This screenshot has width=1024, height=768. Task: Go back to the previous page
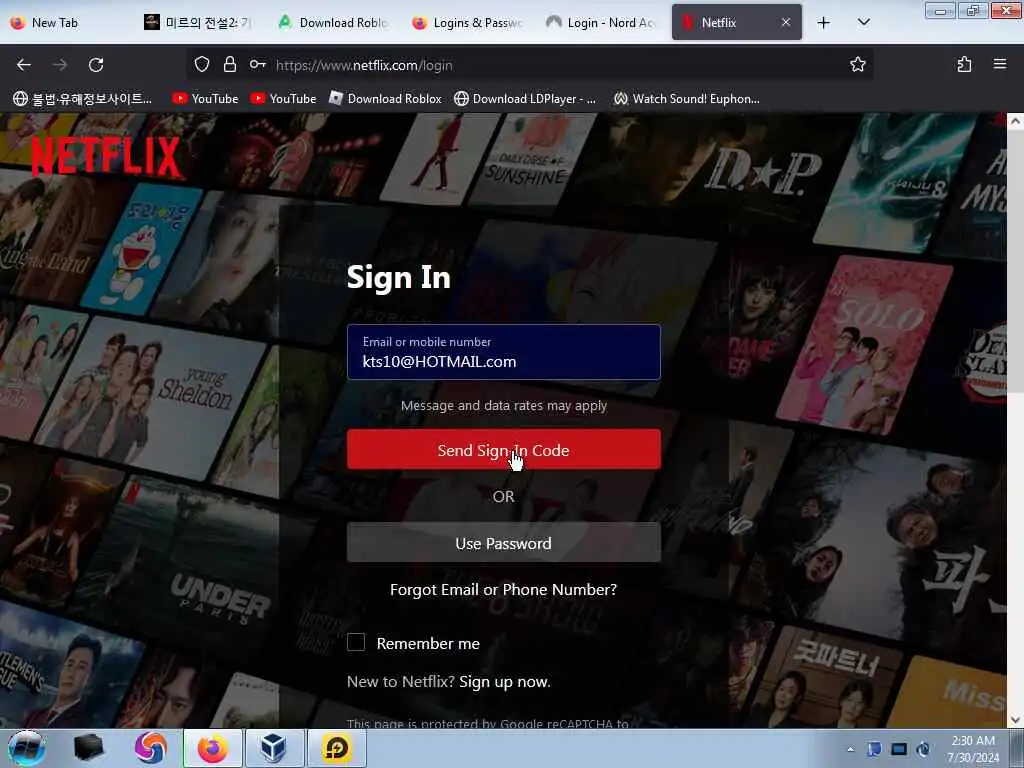(24, 65)
